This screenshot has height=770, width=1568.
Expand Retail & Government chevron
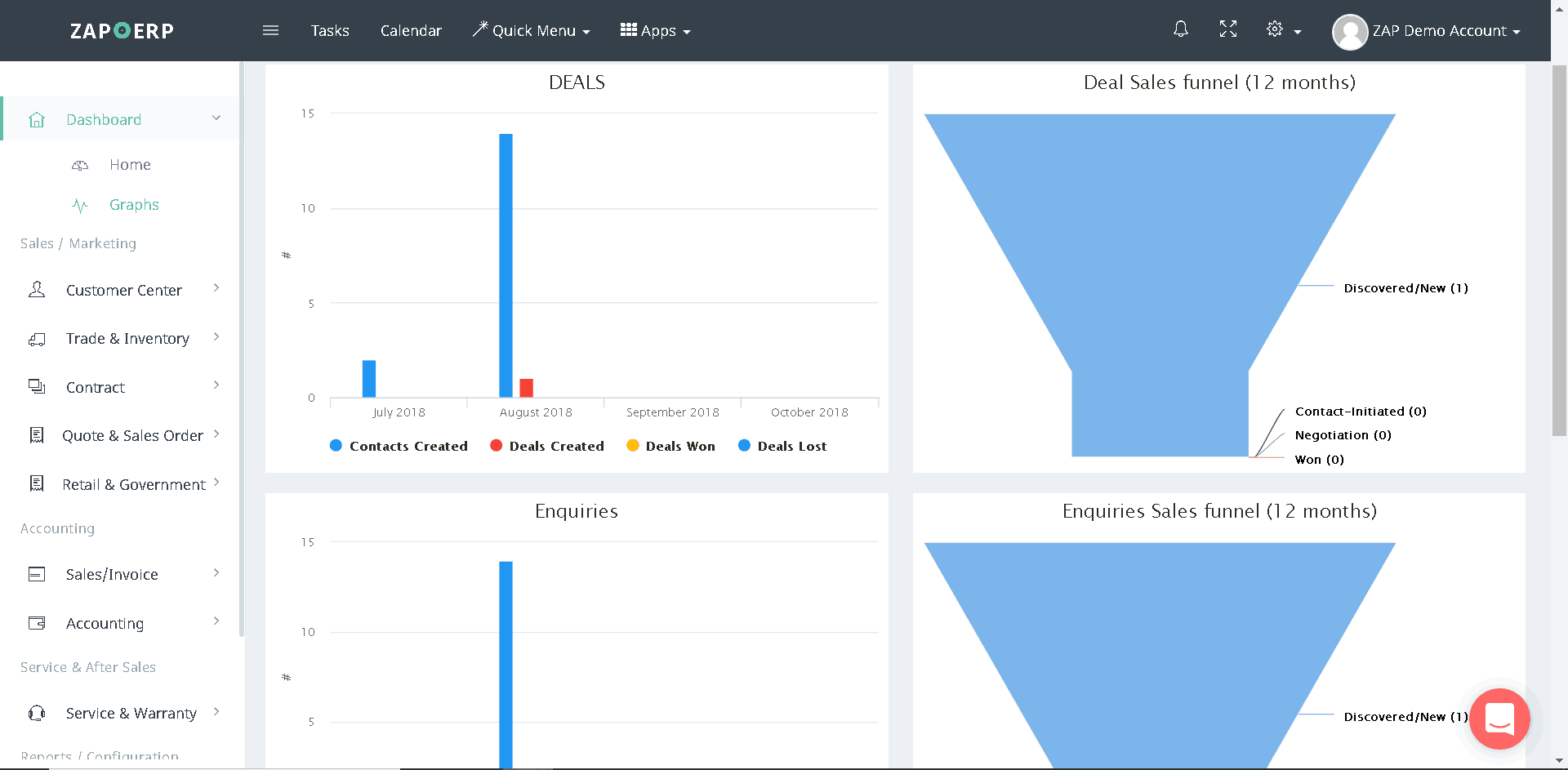tap(216, 483)
